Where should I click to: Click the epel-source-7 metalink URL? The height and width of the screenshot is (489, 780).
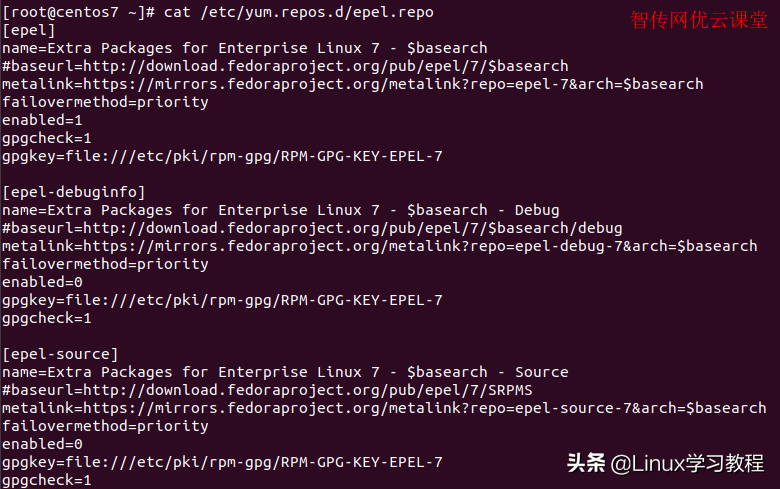click(384, 408)
